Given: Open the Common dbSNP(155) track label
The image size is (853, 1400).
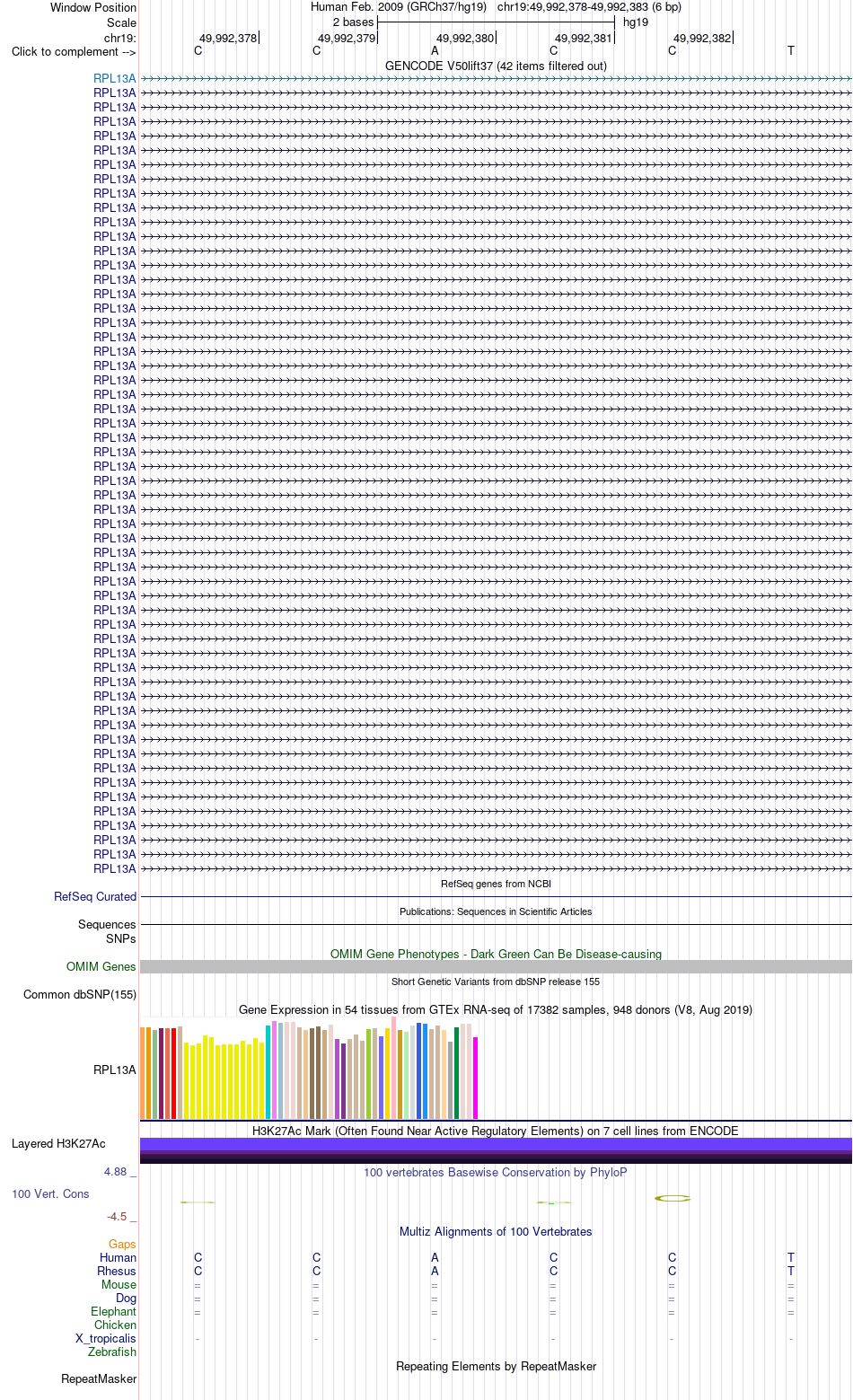Looking at the screenshot, I should point(80,995).
